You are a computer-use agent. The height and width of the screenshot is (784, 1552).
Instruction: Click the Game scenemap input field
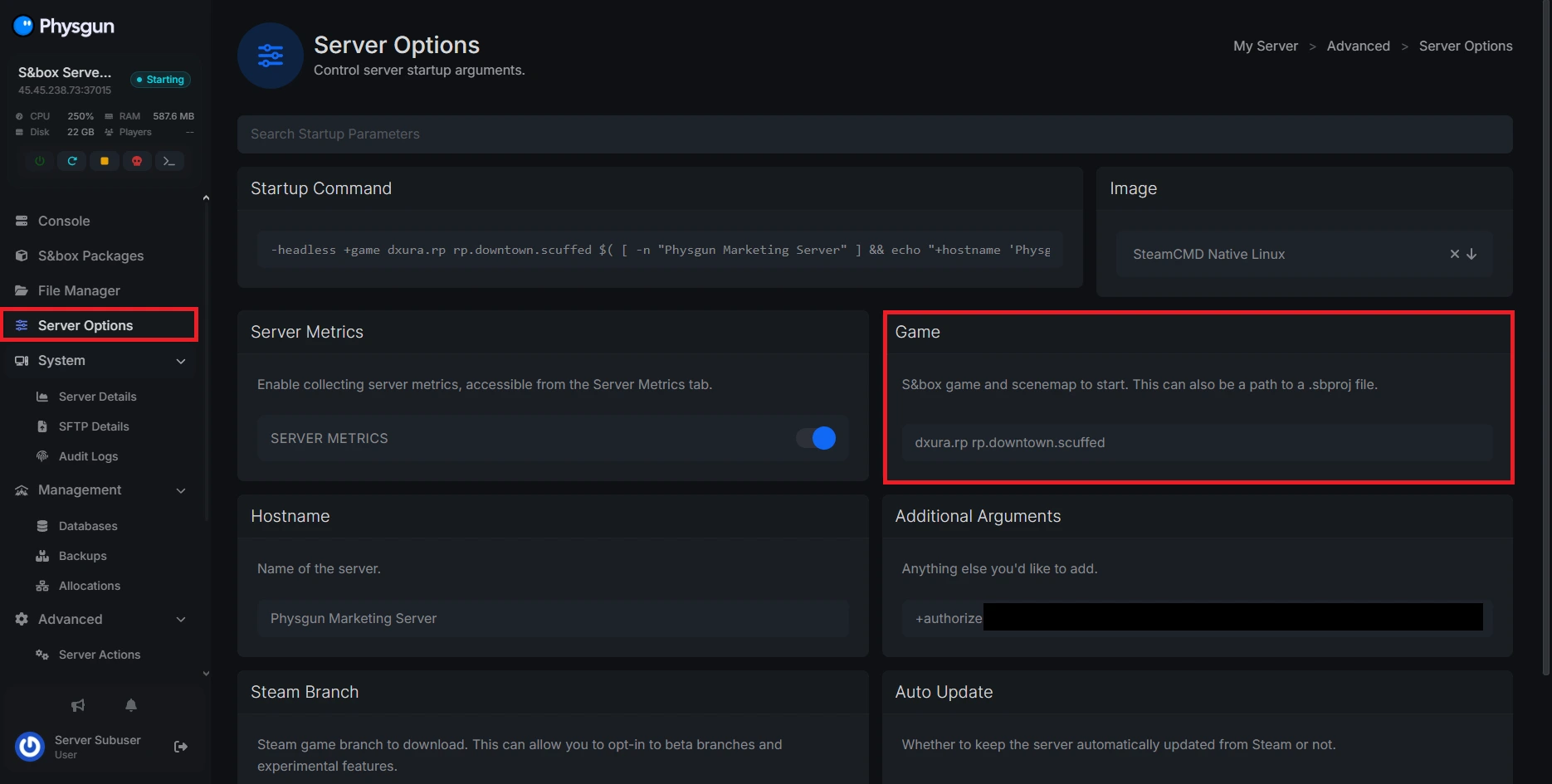click(x=1197, y=443)
